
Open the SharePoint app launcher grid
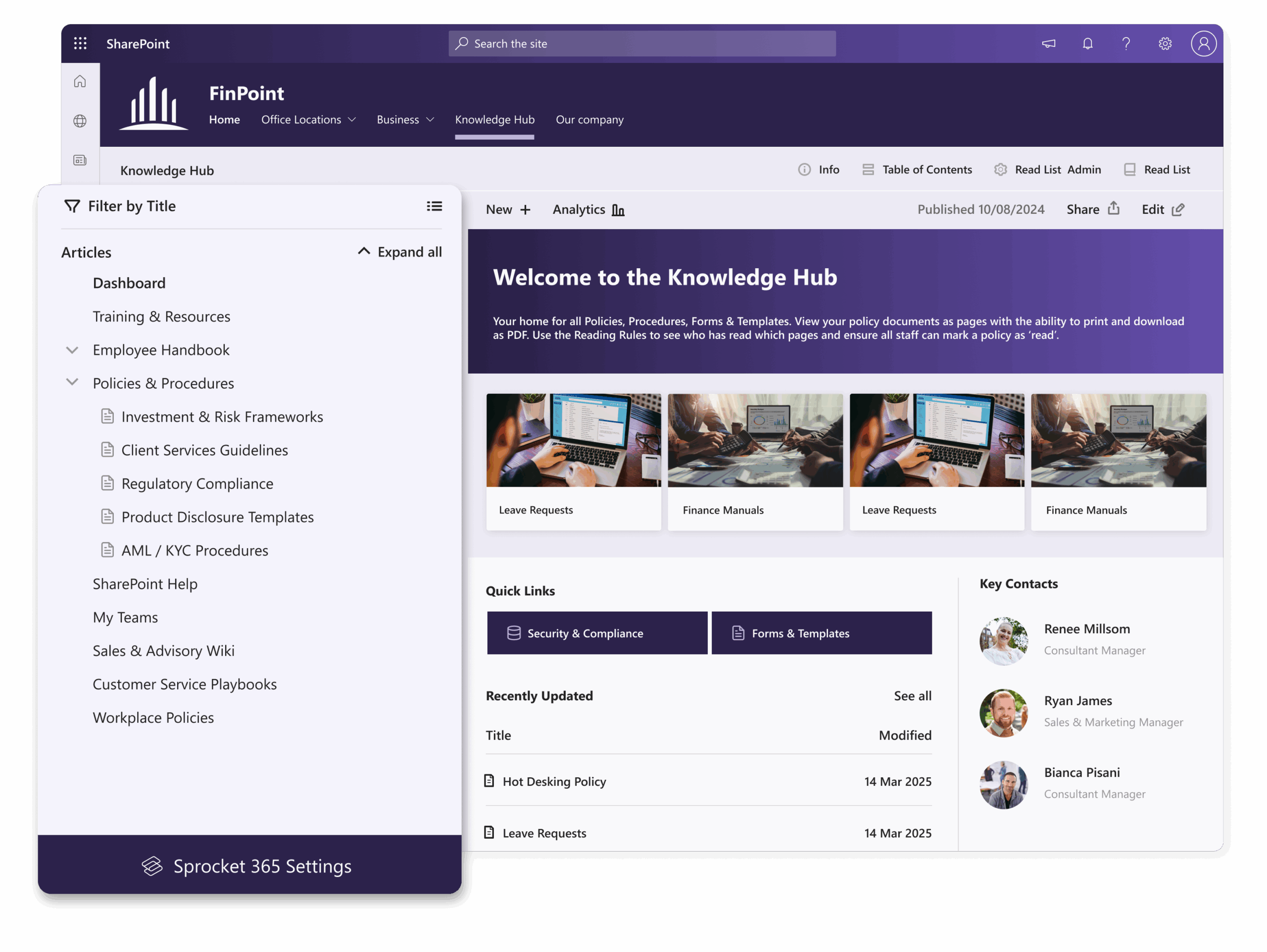(x=80, y=43)
